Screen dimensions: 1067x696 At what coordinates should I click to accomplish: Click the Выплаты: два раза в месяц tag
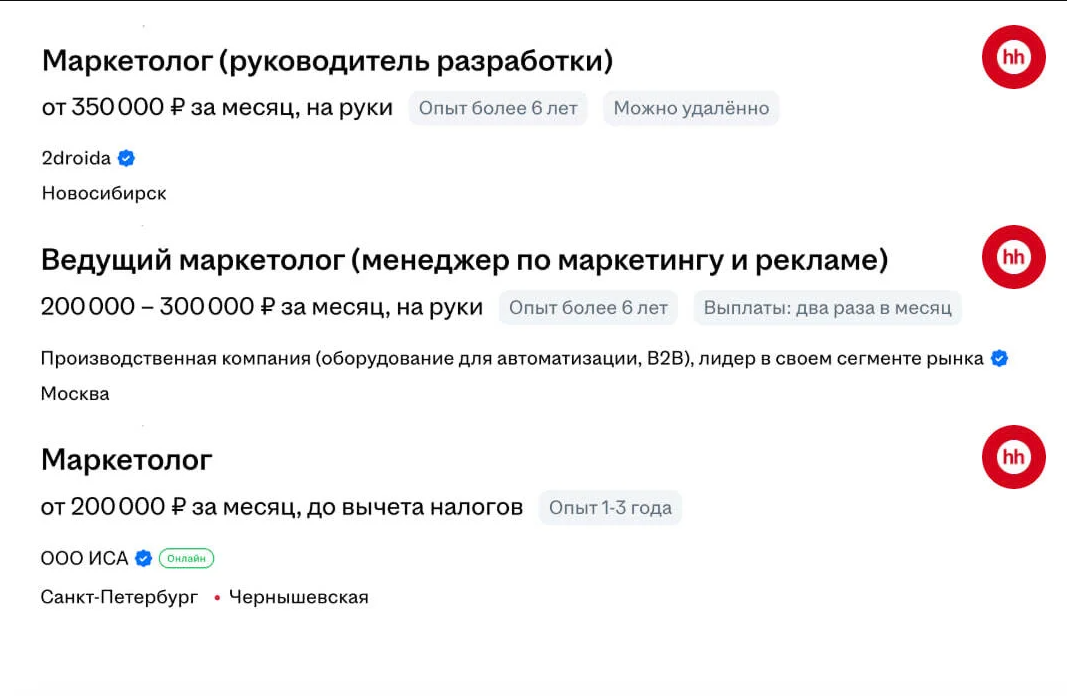click(827, 308)
